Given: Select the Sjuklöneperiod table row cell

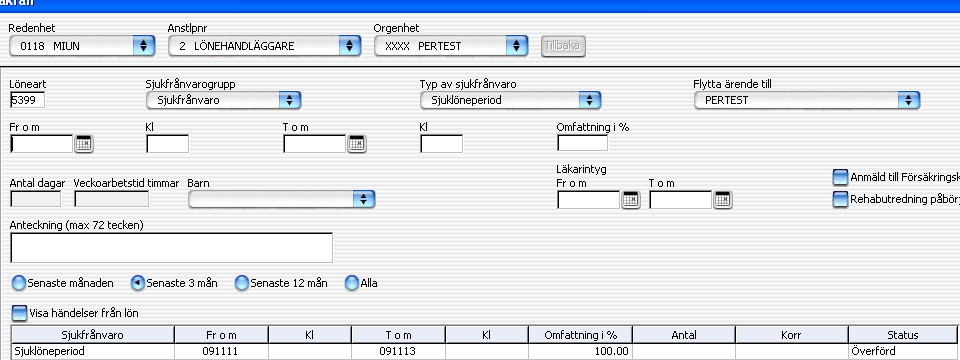Looking at the screenshot, I should (93, 351).
